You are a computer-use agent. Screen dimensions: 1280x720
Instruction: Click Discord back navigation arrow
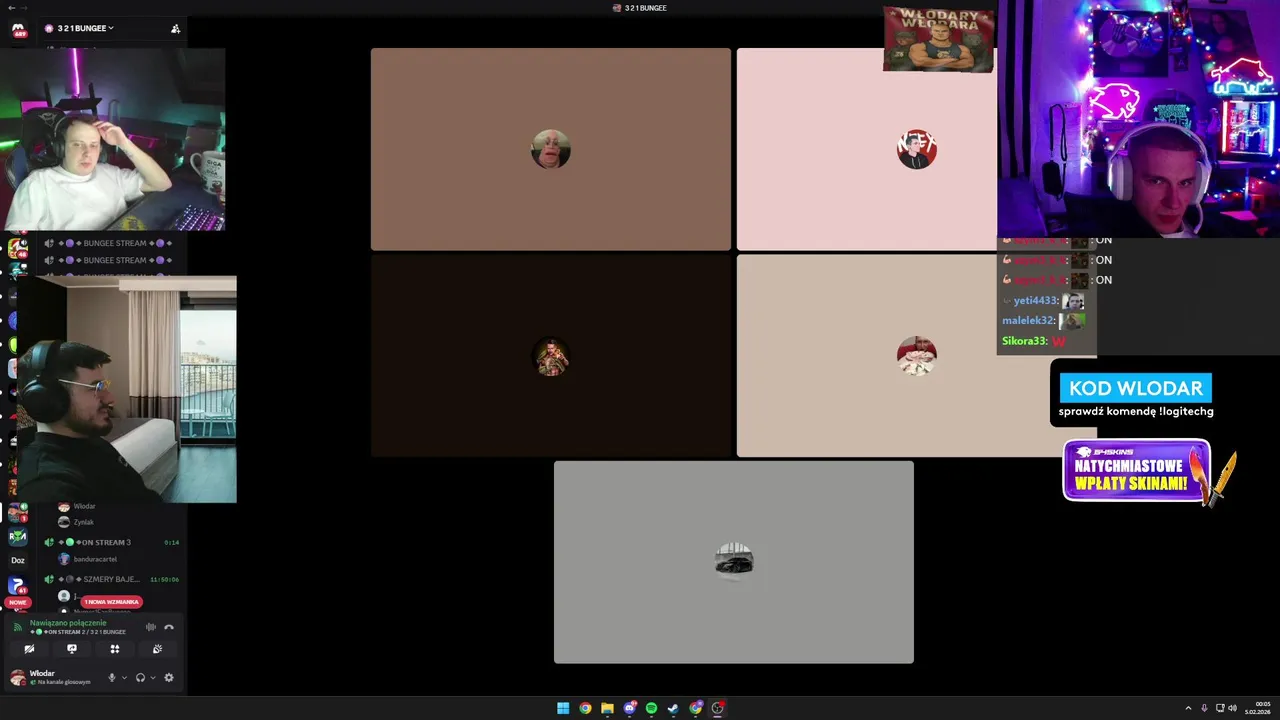10,8
